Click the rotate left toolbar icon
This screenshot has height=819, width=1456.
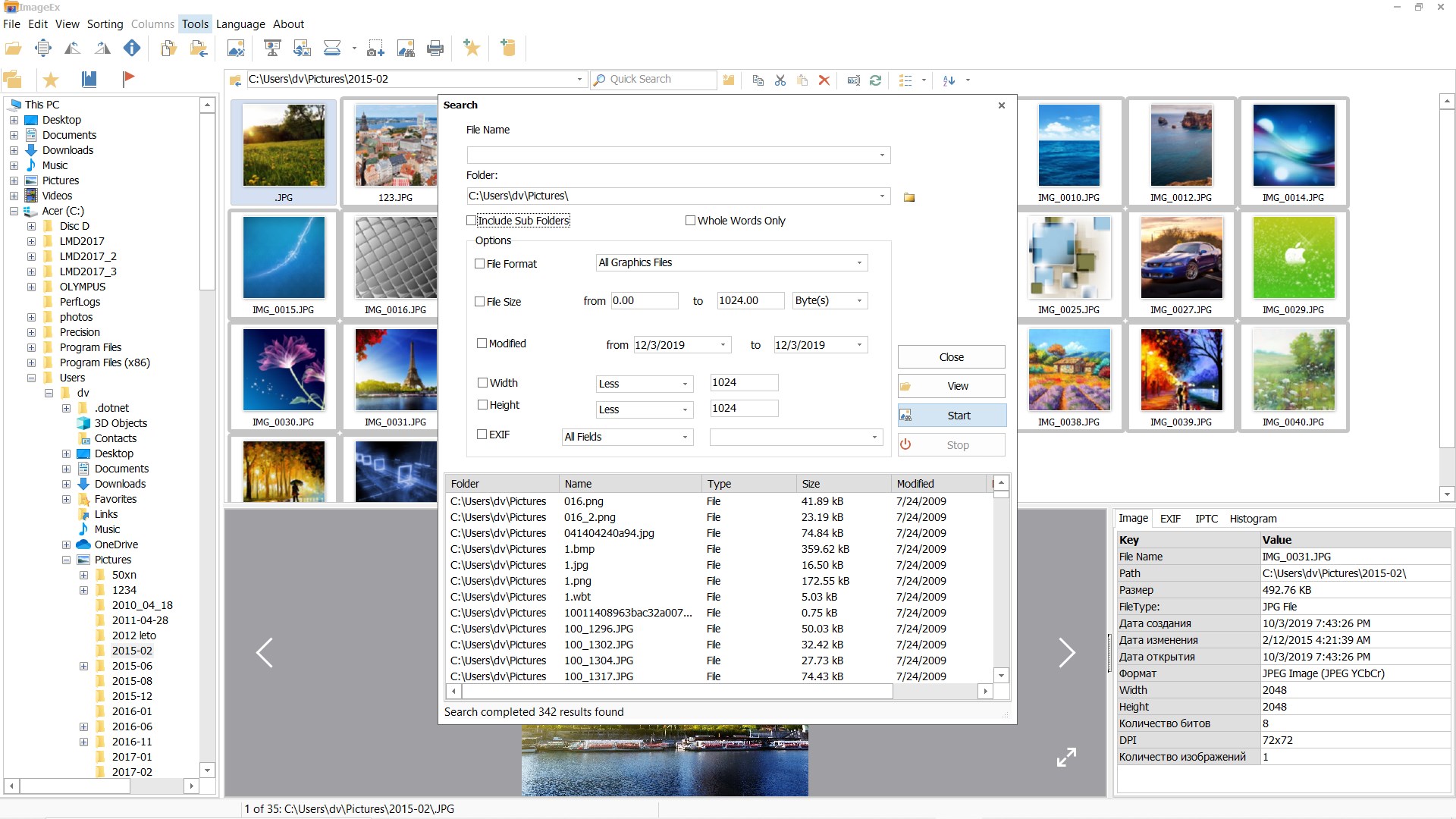(x=73, y=49)
